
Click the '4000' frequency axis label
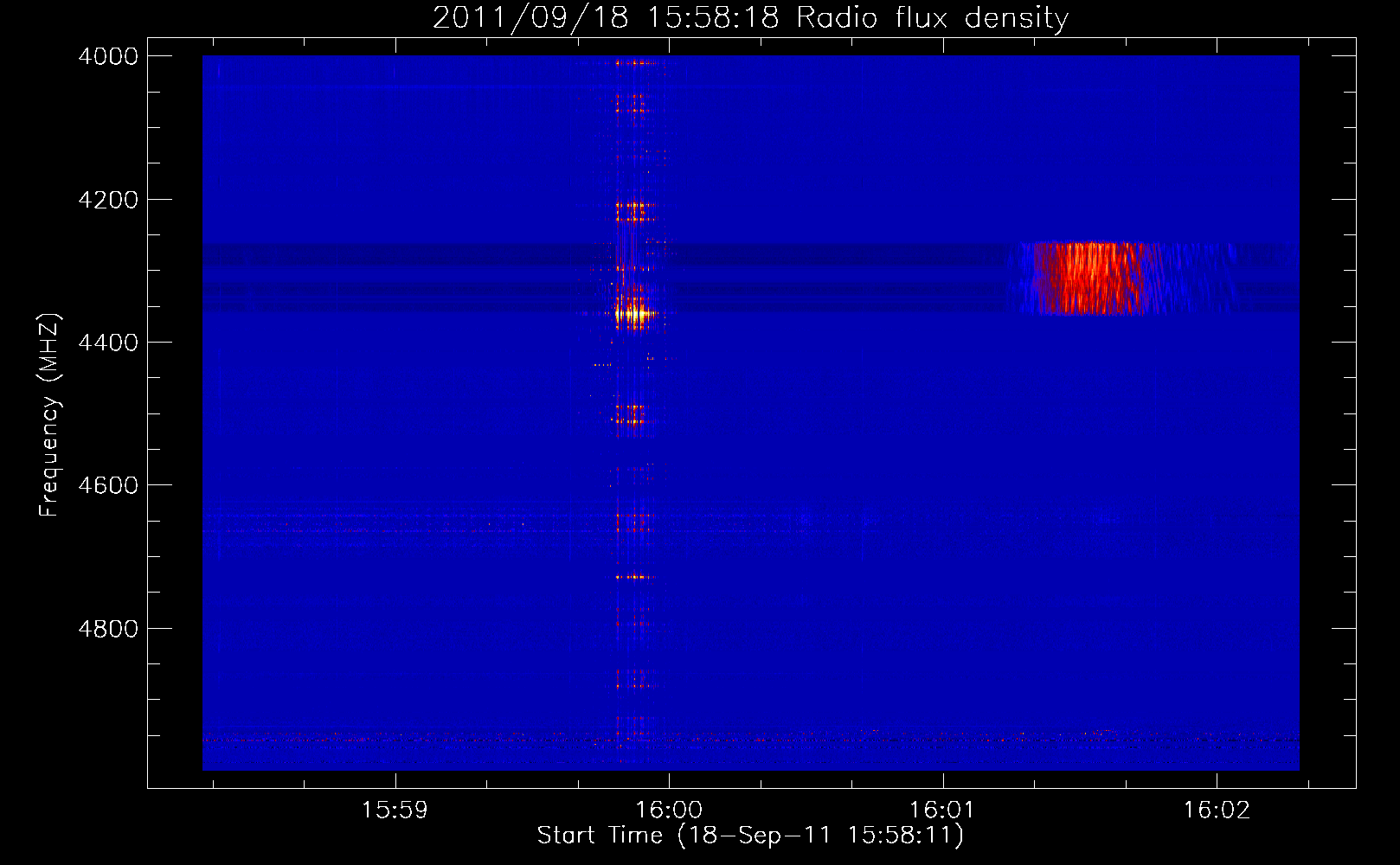[x=108, y=56]
